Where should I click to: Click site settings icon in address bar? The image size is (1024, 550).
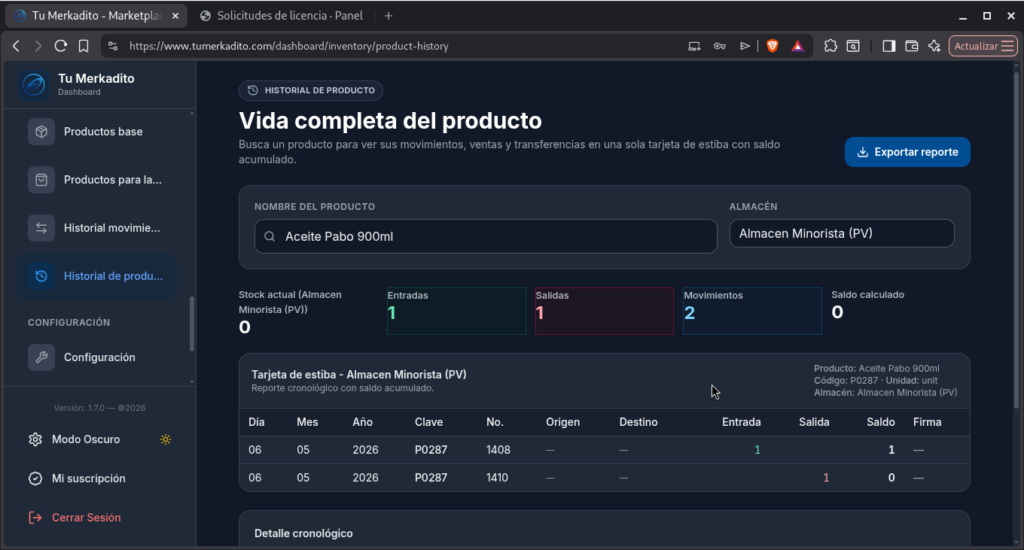[113, 46]
